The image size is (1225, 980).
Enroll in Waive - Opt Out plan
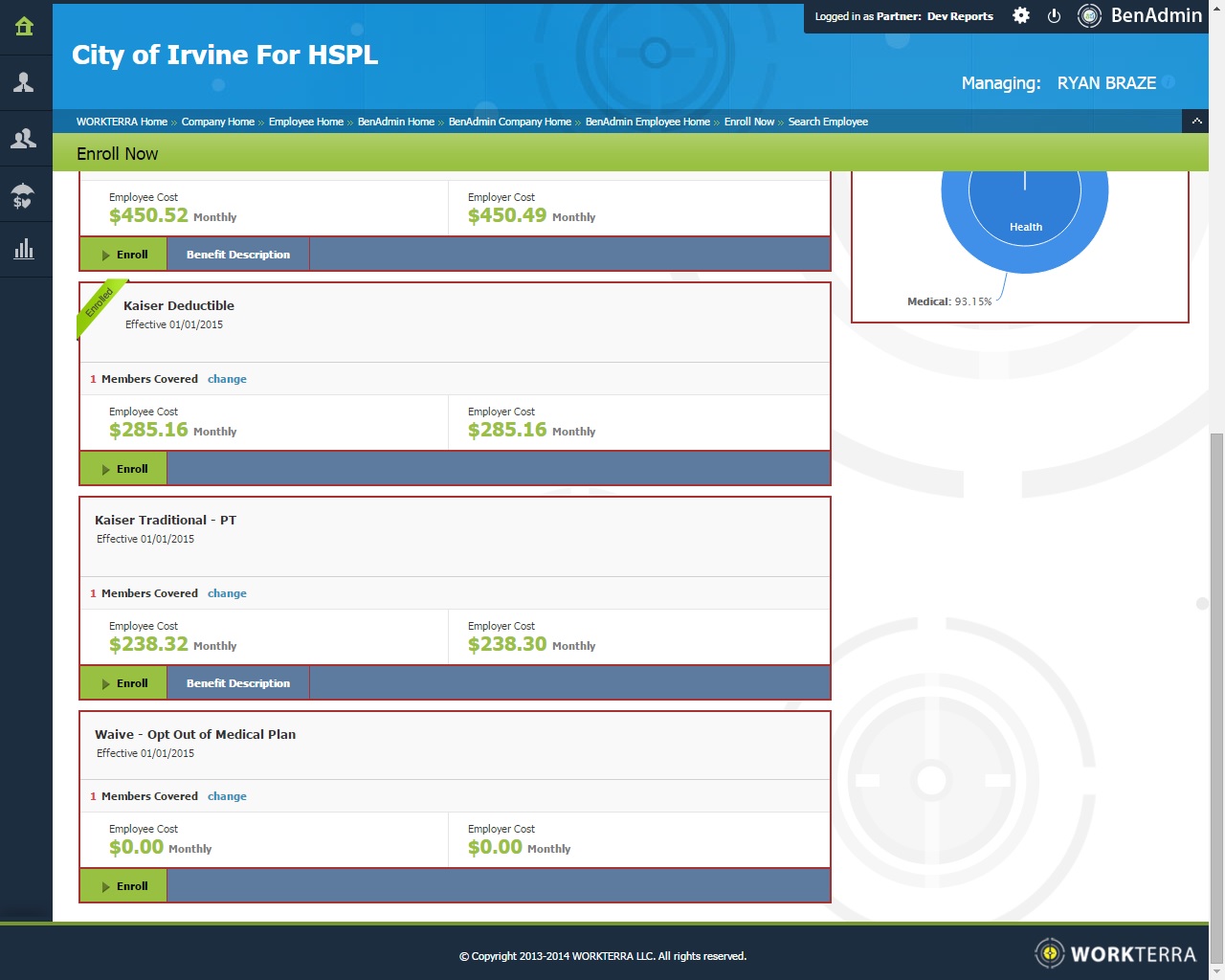[123, 886]
